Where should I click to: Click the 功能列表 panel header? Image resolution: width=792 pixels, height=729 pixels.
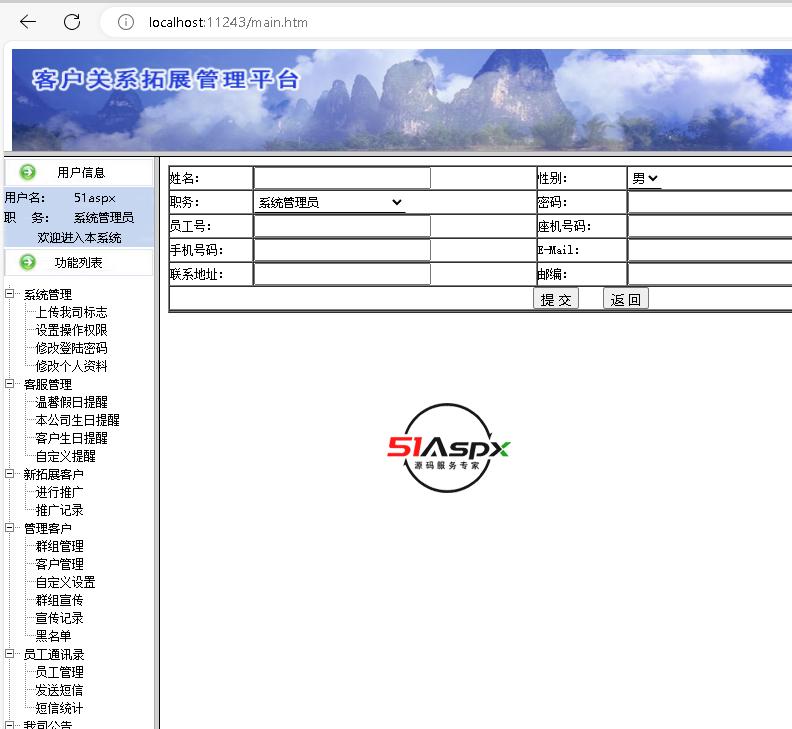click(79, 263)
